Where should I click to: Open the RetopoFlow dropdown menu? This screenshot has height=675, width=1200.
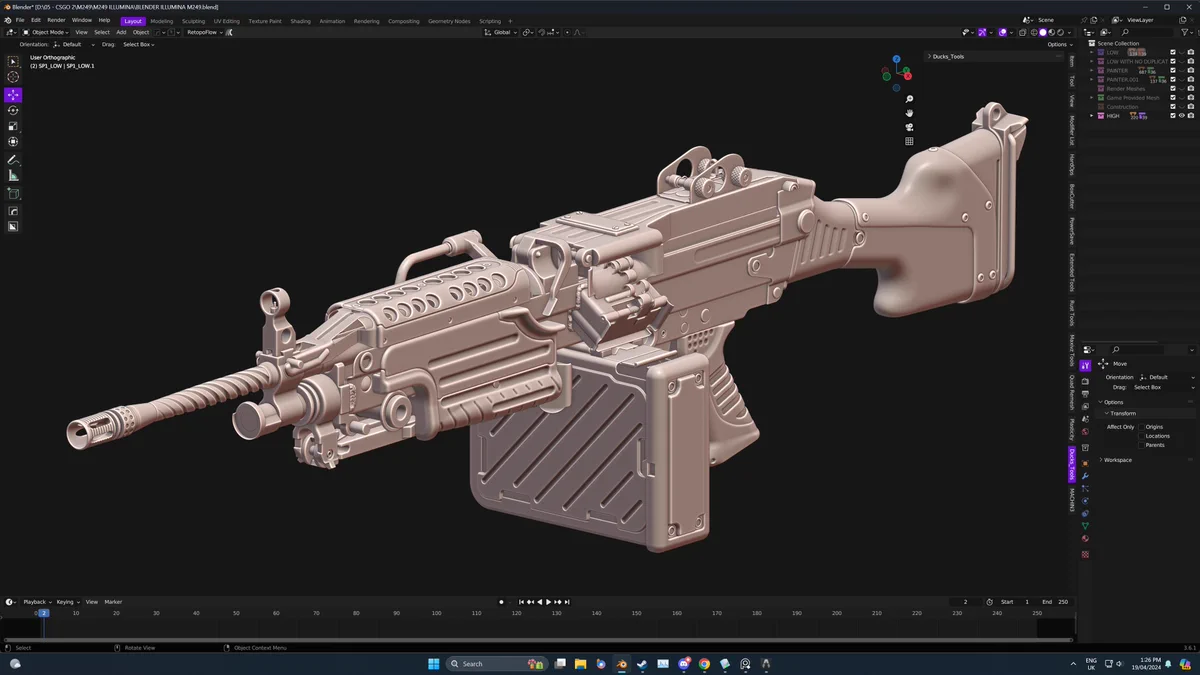coord(204,32)
